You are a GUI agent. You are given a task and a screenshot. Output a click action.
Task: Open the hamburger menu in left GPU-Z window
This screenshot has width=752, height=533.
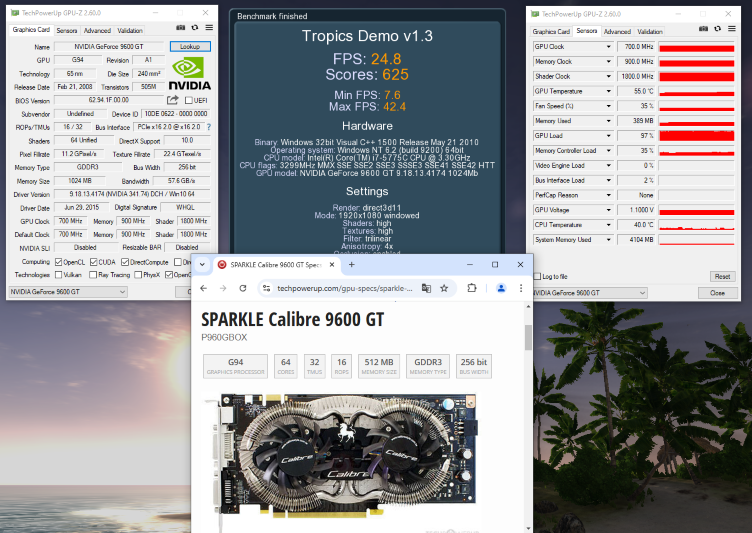(209, 28)
